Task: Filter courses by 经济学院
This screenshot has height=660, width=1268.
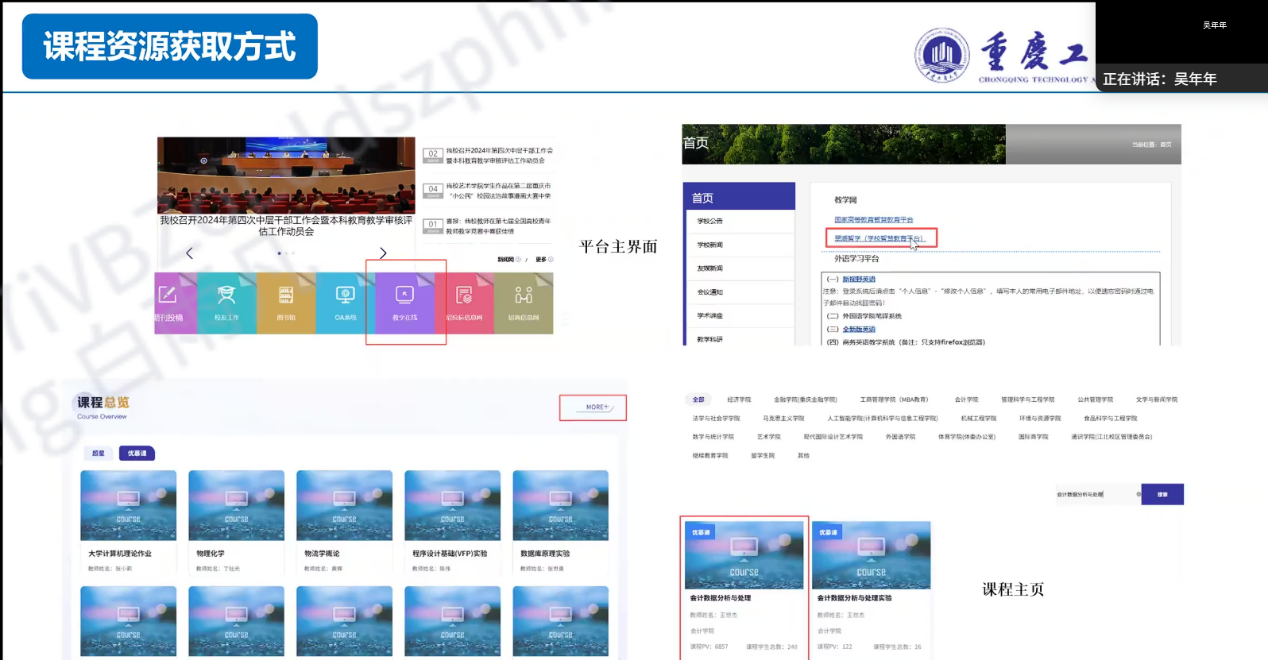Action: pyautogui.click(x=740, y=399)
